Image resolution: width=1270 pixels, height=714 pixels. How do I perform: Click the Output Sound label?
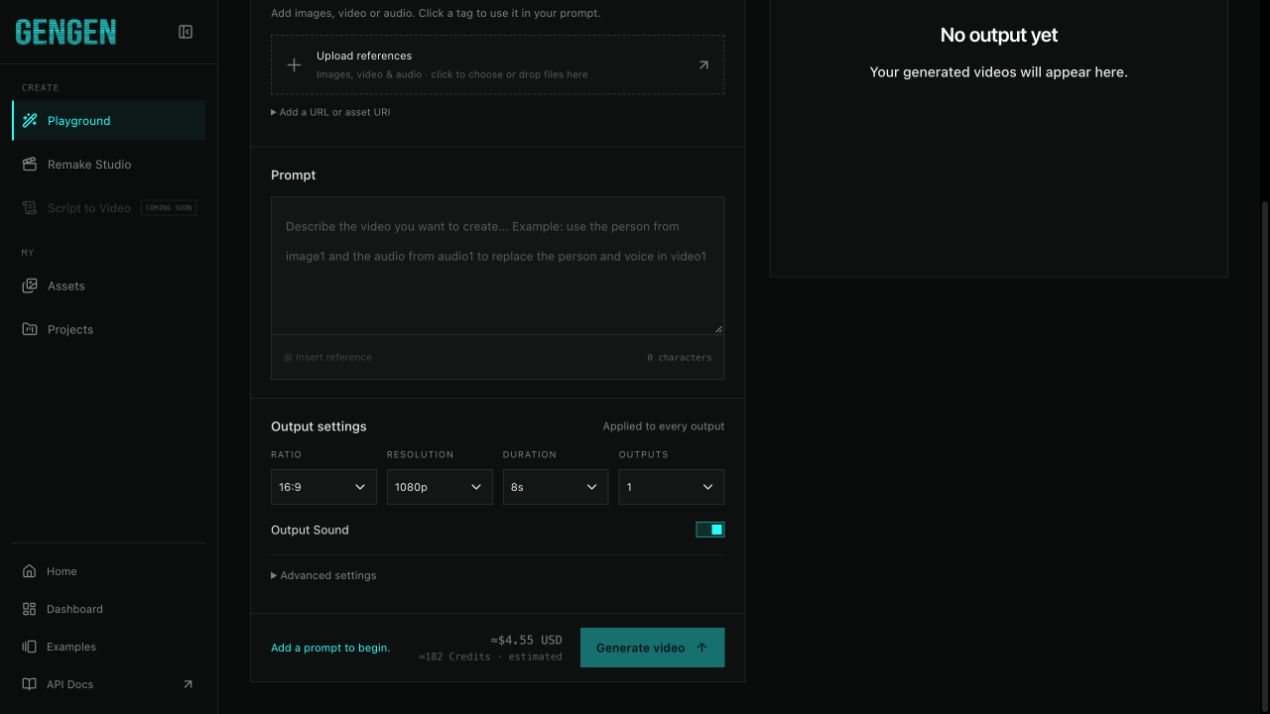point(310,530)
